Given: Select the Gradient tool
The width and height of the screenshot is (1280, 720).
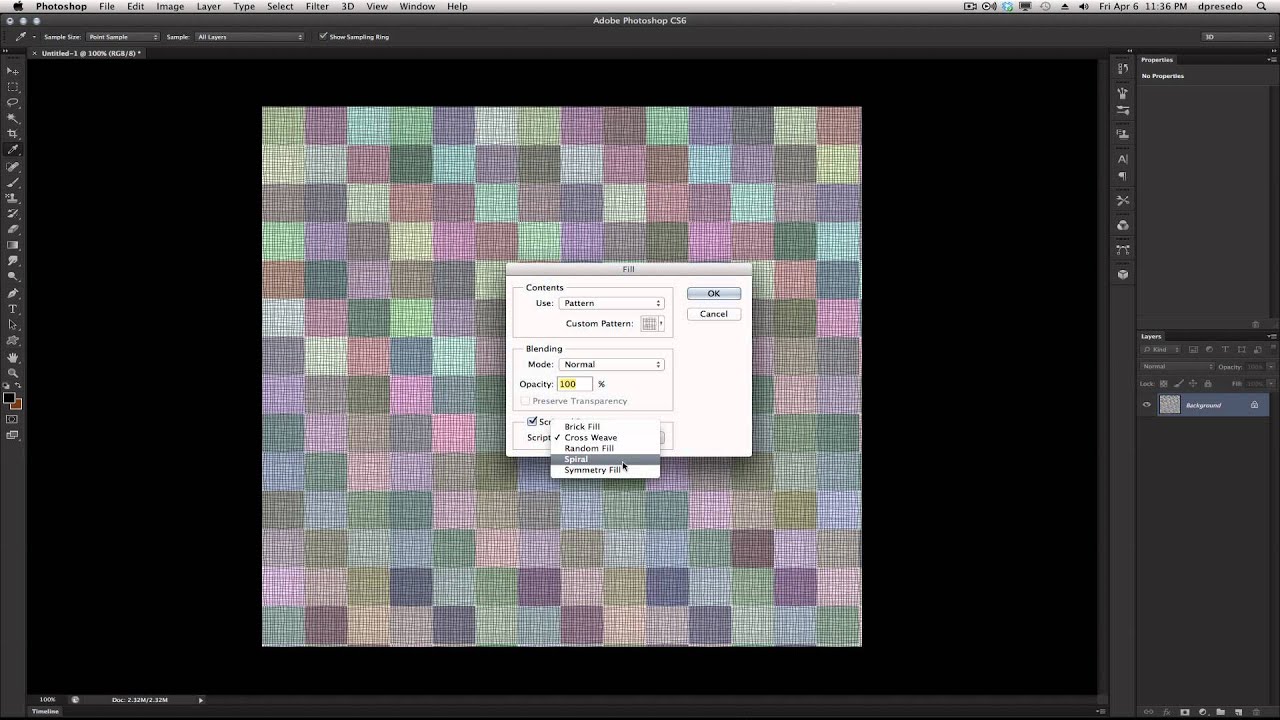Looking at the screenshot, I should 13,245.
